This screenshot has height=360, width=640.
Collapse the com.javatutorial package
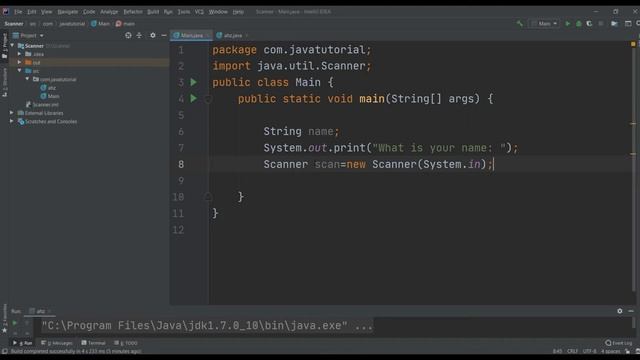(x=27, y=79)
